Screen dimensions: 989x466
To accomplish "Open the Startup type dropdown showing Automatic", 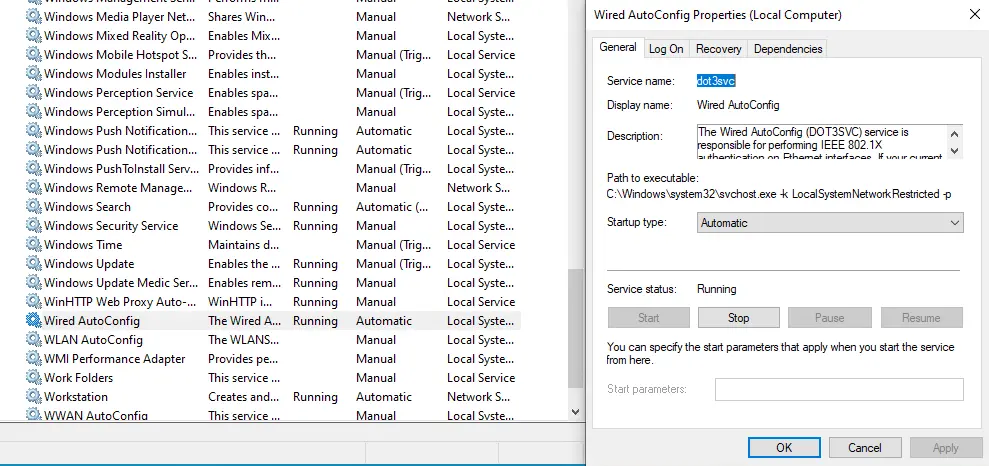I will (830, 223).
